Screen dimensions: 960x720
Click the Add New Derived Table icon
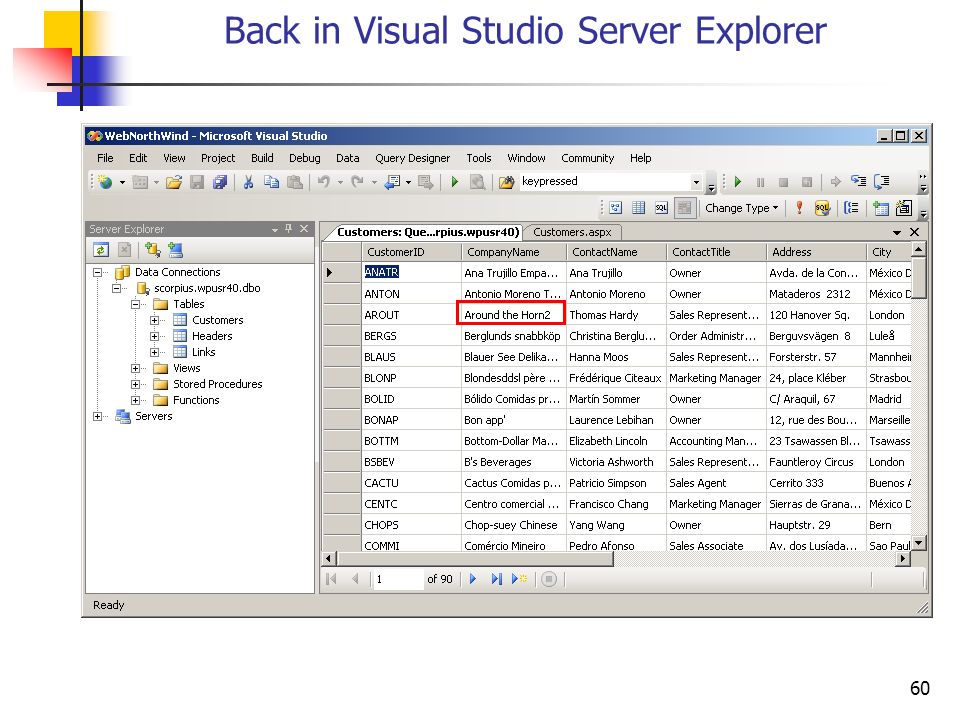pyautogui.click(x=904, y=208)
